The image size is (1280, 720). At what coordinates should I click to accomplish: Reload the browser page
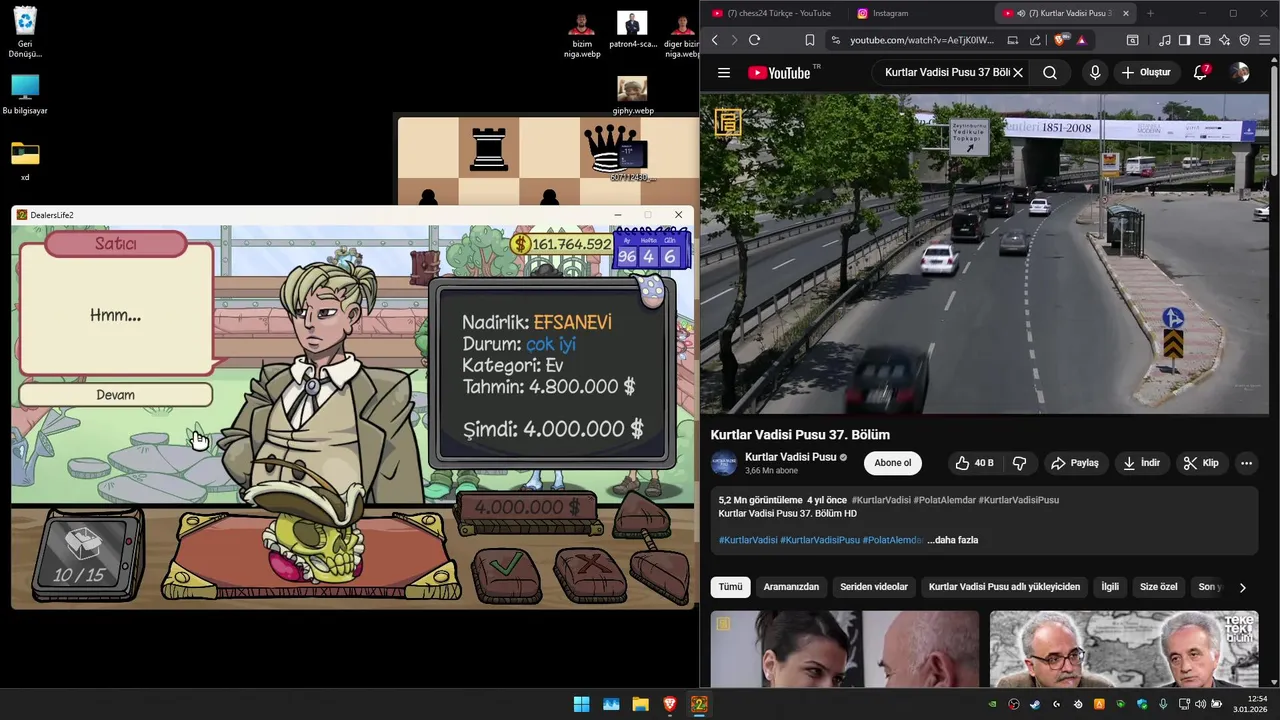pyautogui.click(x=754, y=40)
